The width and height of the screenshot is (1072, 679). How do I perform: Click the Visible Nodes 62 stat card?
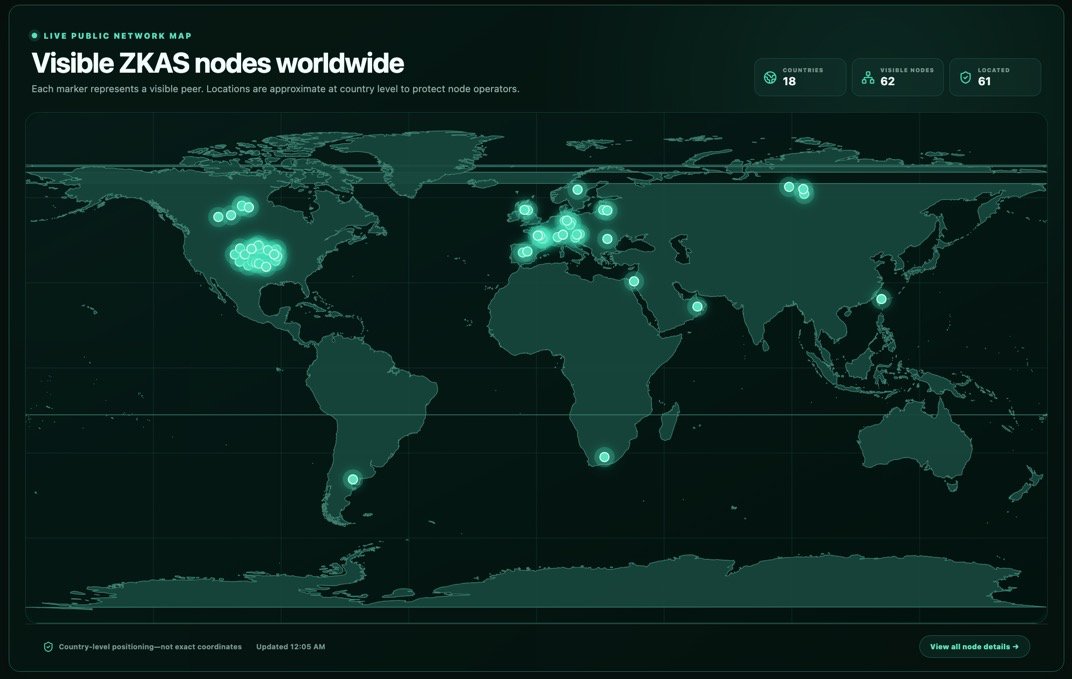point(897,77)
